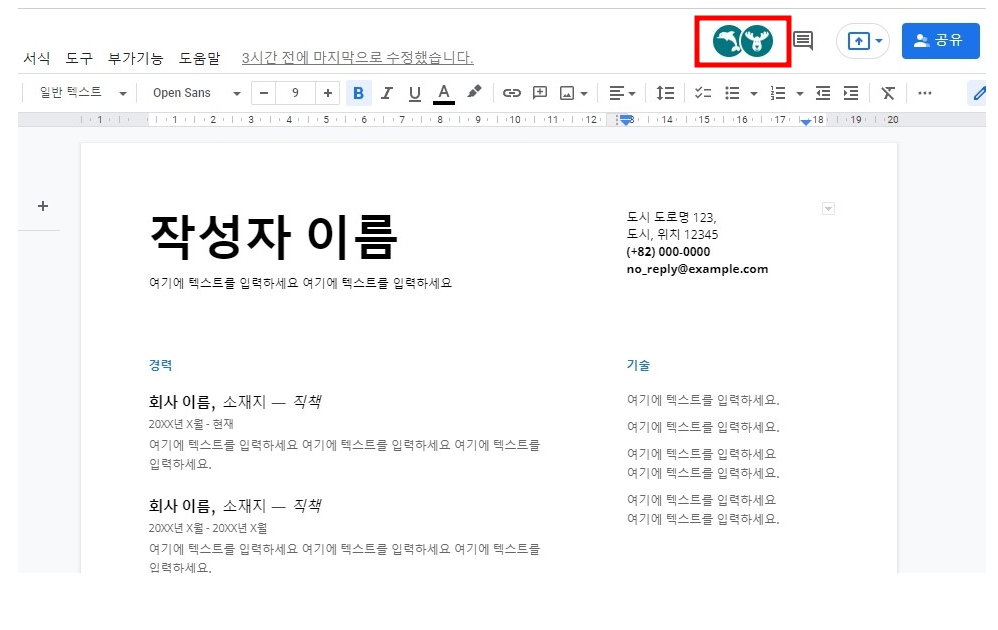998x630 pixels.
Task: Expand the numbered list style arrow
Action: (x=799, y=94)
